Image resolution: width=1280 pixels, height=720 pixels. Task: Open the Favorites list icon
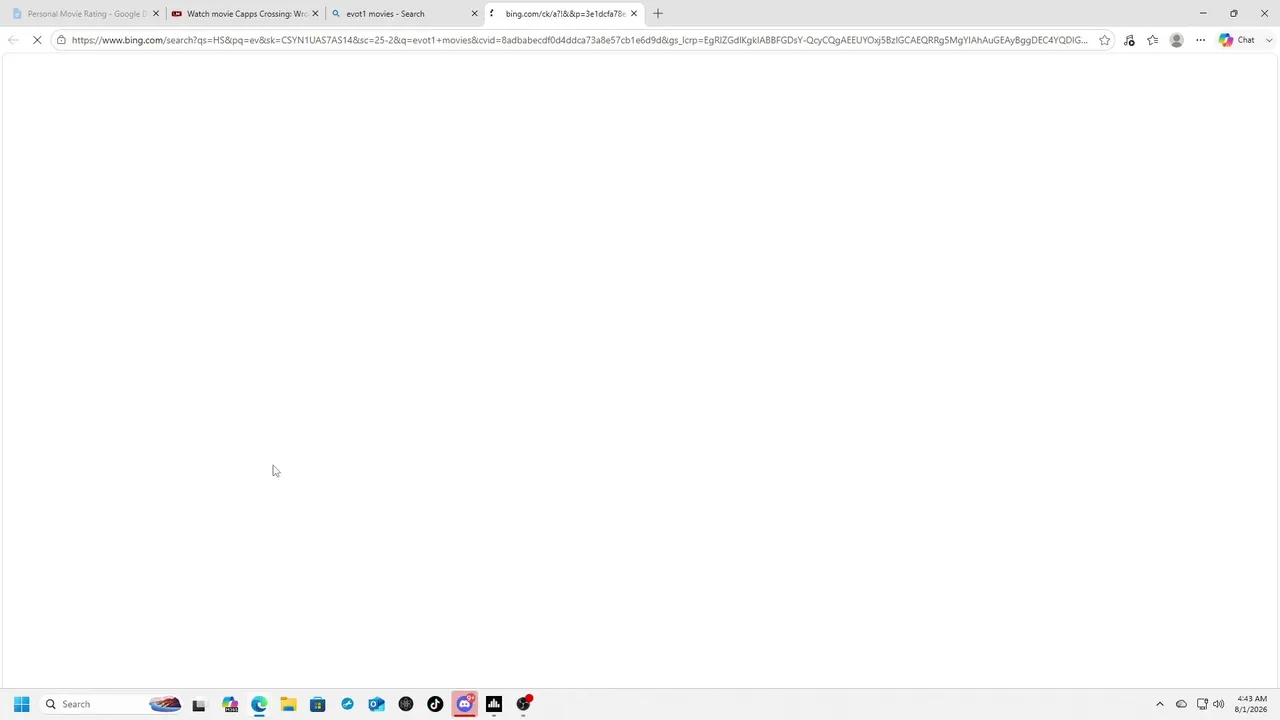pyautogui.click(x=1153, y=40)
